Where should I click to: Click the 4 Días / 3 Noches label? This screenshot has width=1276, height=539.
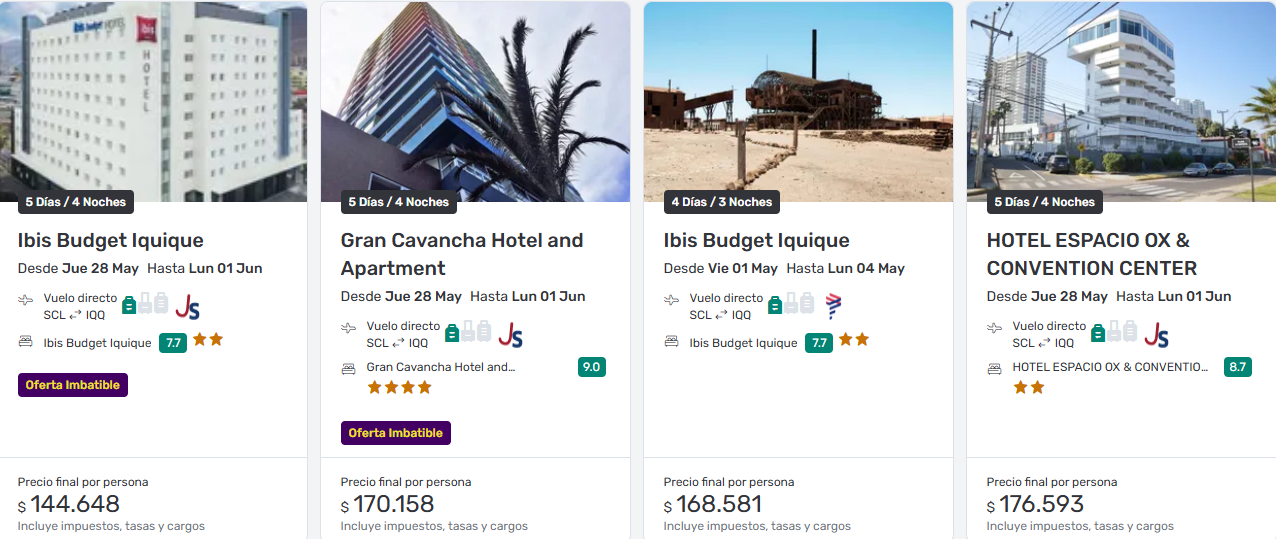pyautogui.click(x=722, y=202)
